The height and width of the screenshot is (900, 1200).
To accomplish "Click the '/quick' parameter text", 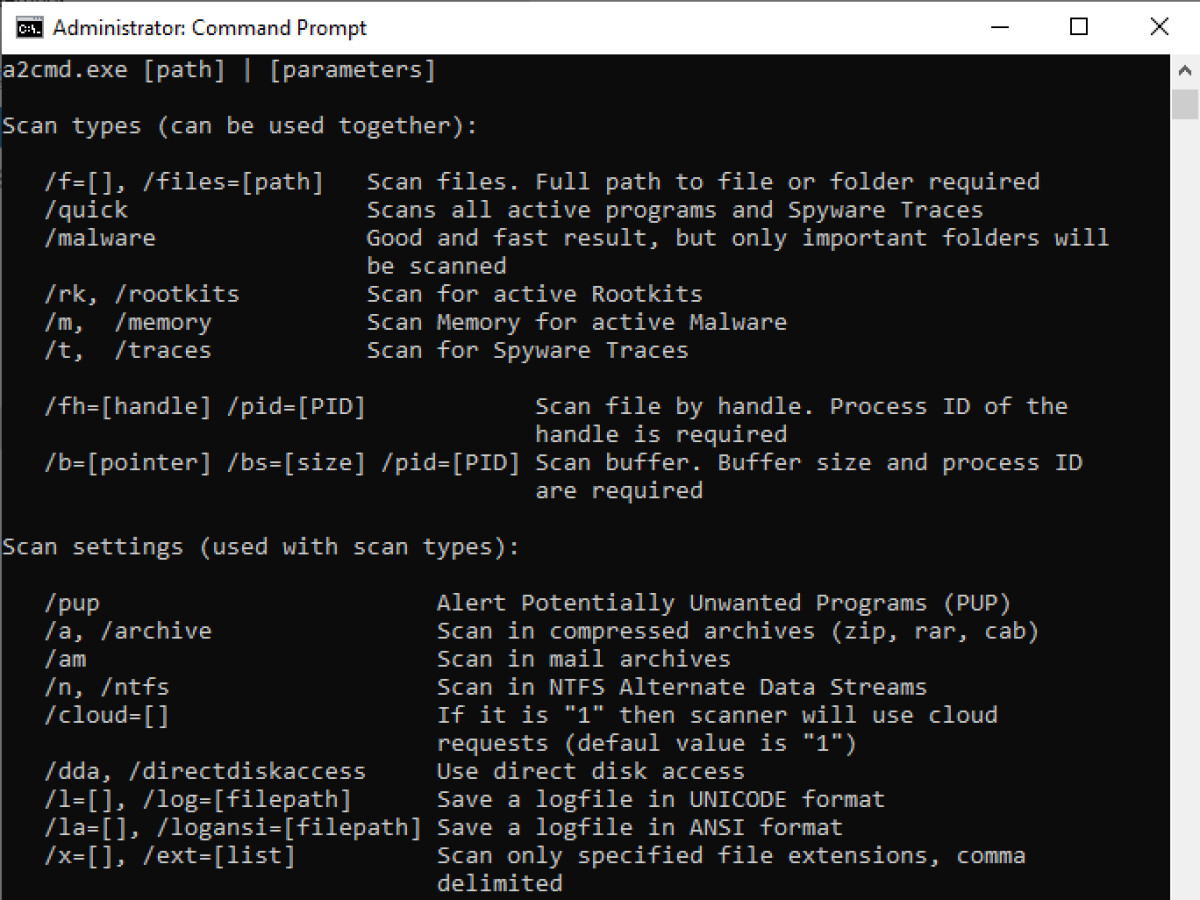I will click(86, 210).
